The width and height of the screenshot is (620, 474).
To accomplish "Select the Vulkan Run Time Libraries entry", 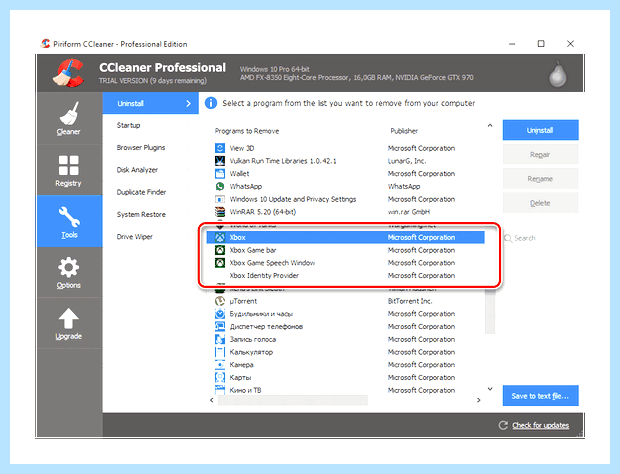I will coord(346,161).
